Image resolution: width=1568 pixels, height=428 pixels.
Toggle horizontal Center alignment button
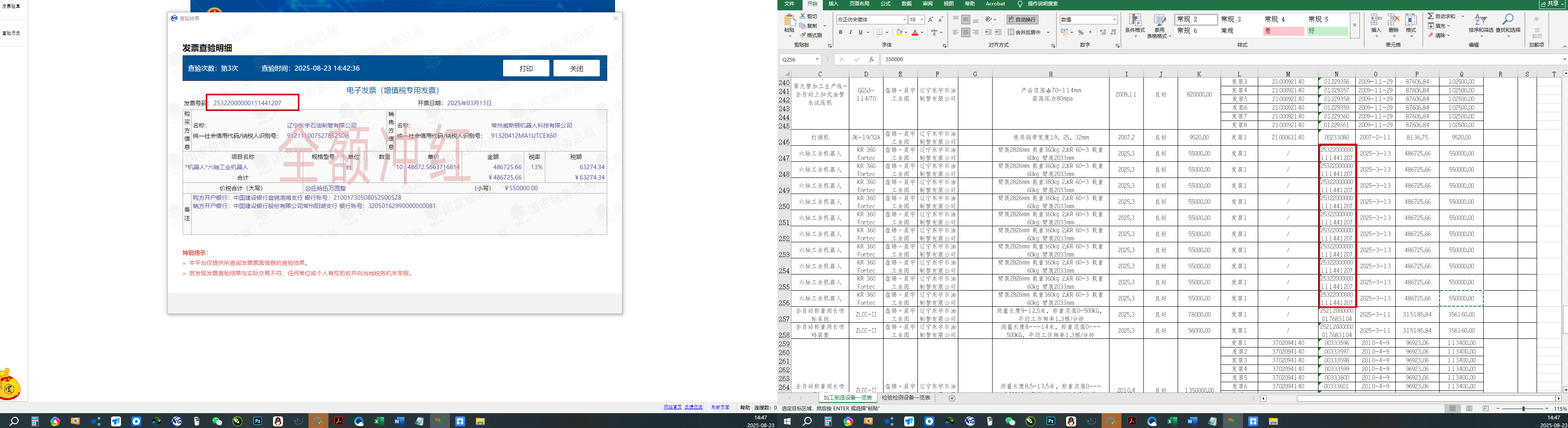tap(966, 32)
